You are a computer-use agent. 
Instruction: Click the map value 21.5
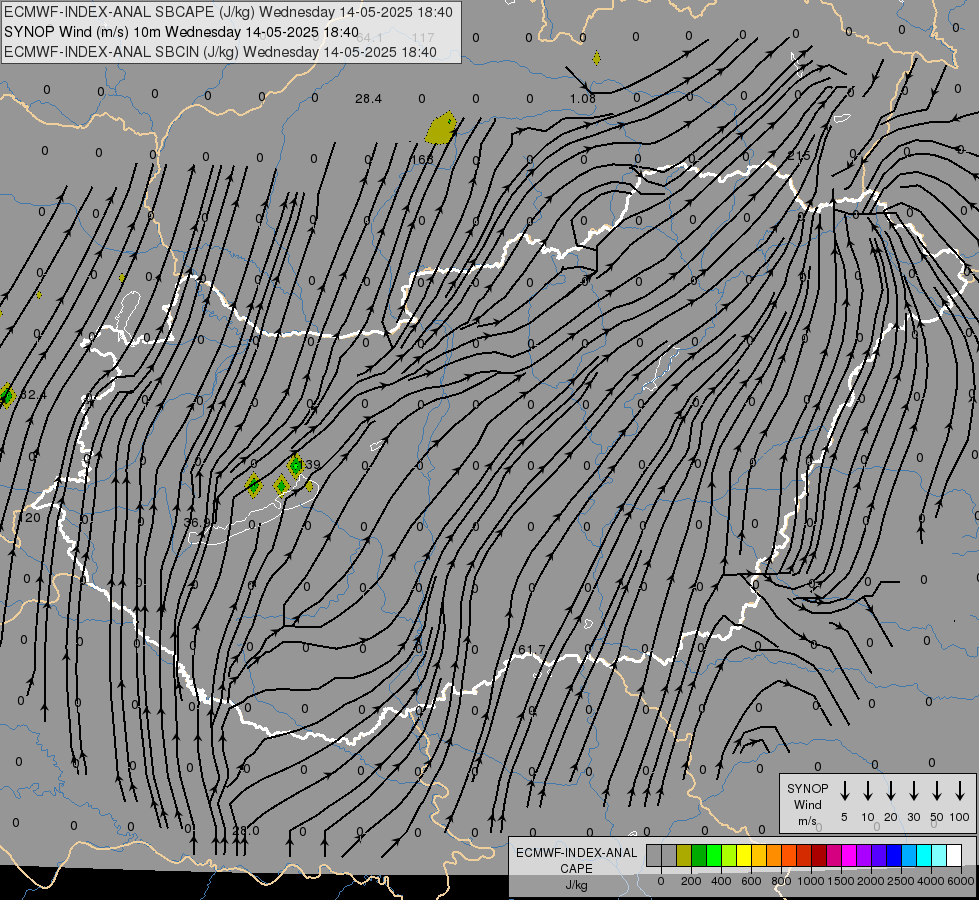pos(799,156)
